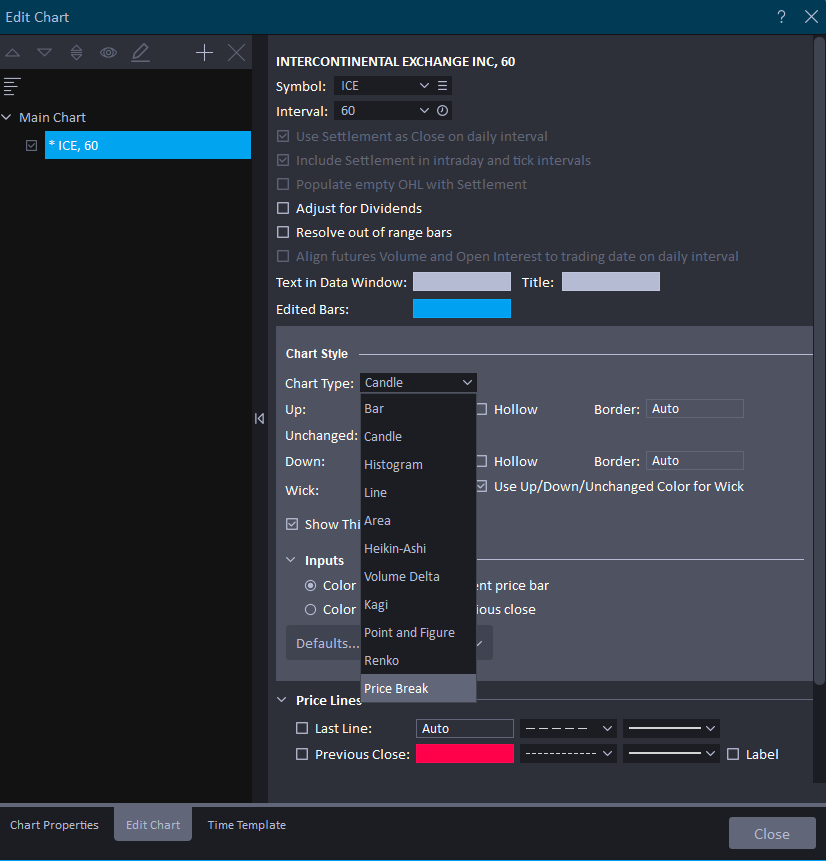Click the vertical scrollbar thumb

coord(819,361)
